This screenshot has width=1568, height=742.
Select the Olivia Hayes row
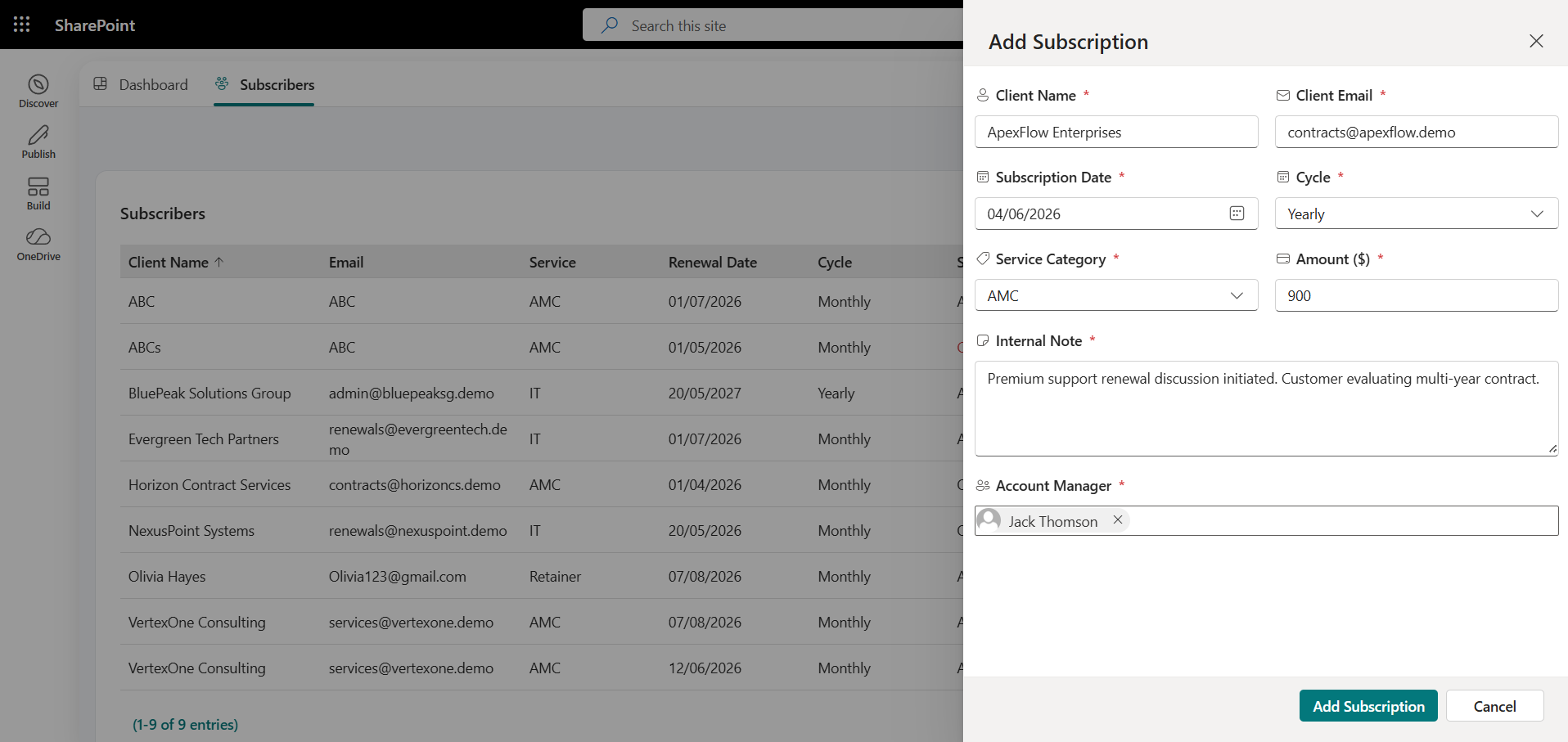tap(542, 576)
